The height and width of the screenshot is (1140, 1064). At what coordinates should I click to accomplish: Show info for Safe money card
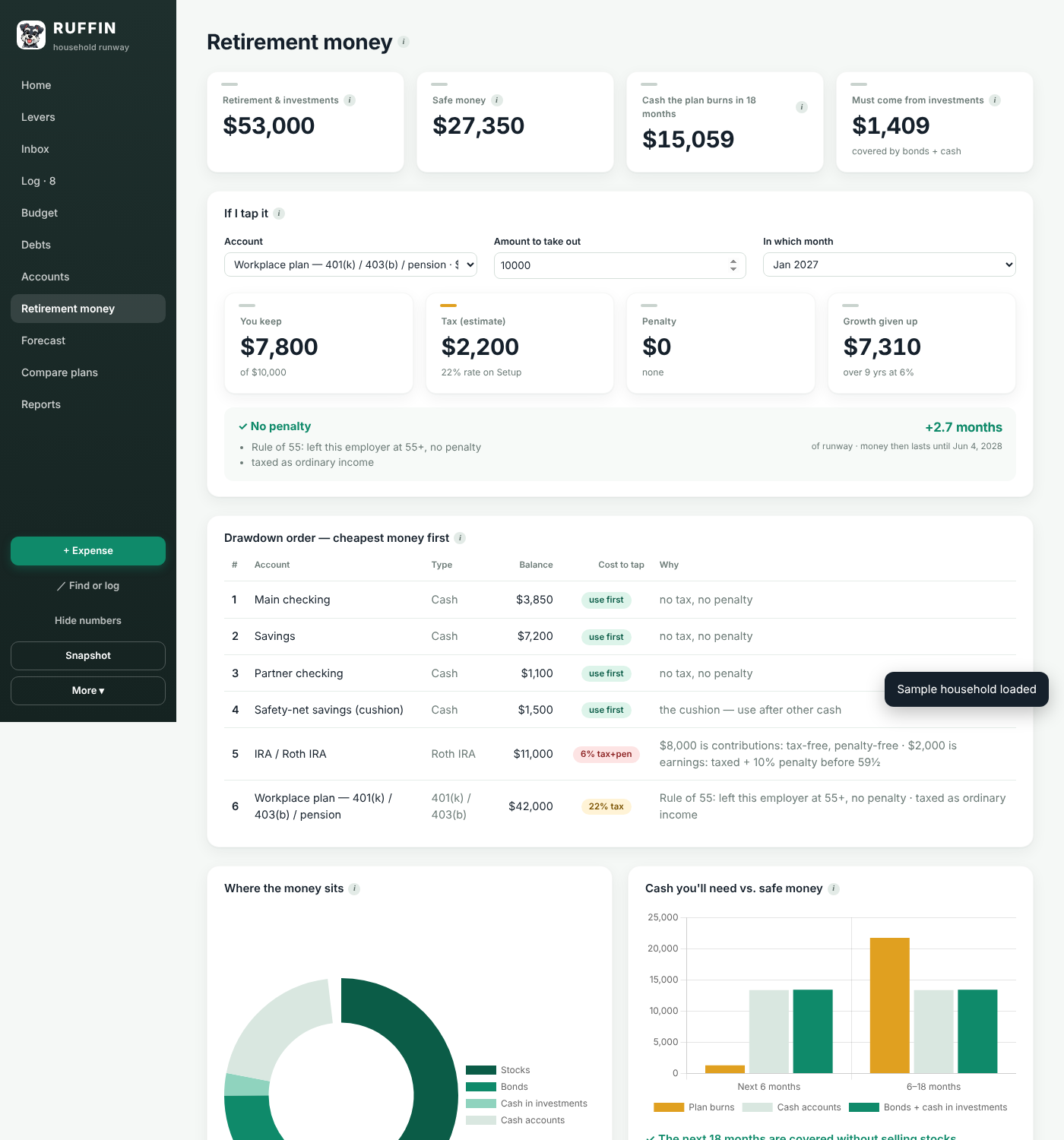pos(497,100)
